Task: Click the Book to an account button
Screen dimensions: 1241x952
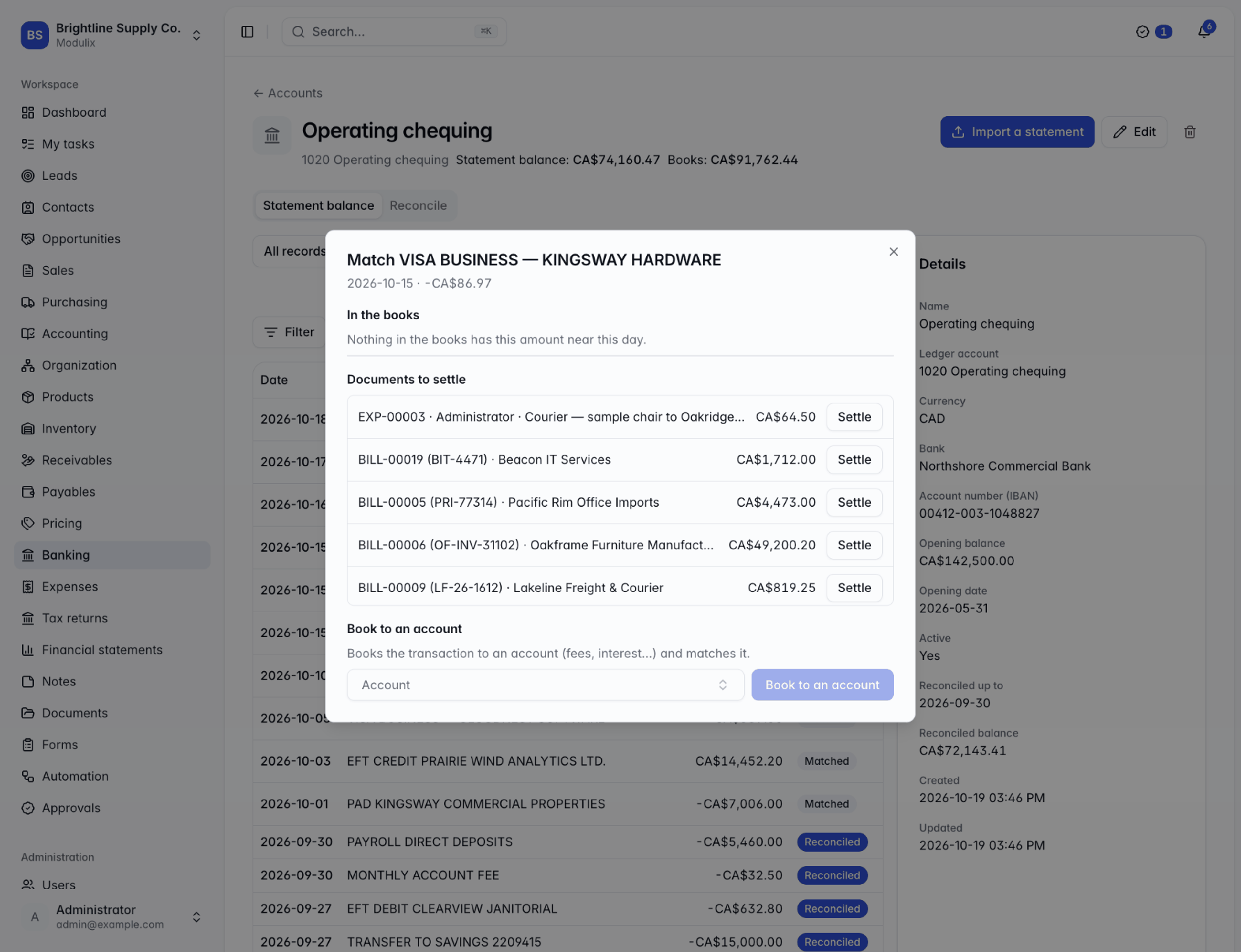Action: (822, 685)
